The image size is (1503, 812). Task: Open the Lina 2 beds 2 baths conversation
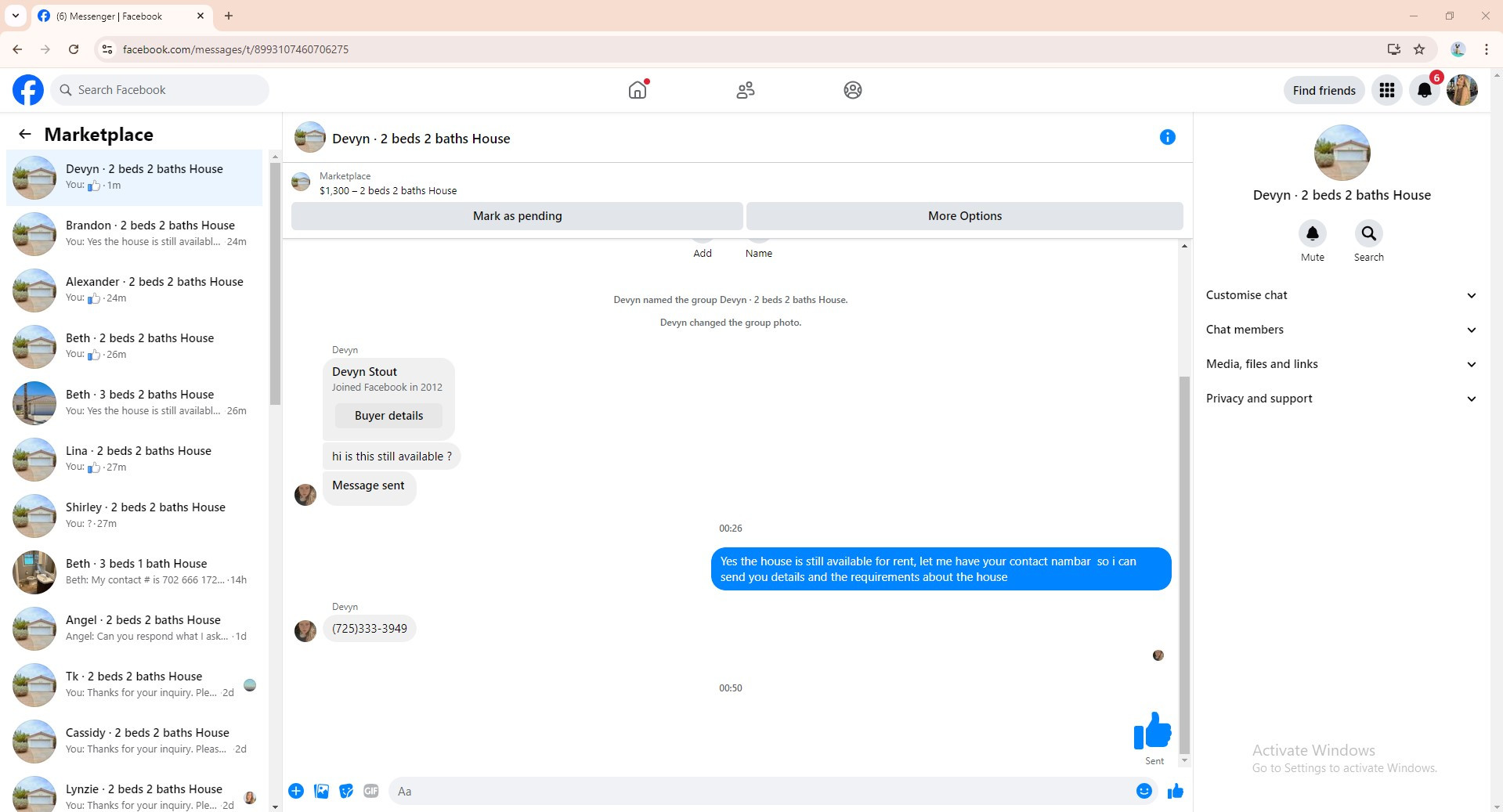135,460
